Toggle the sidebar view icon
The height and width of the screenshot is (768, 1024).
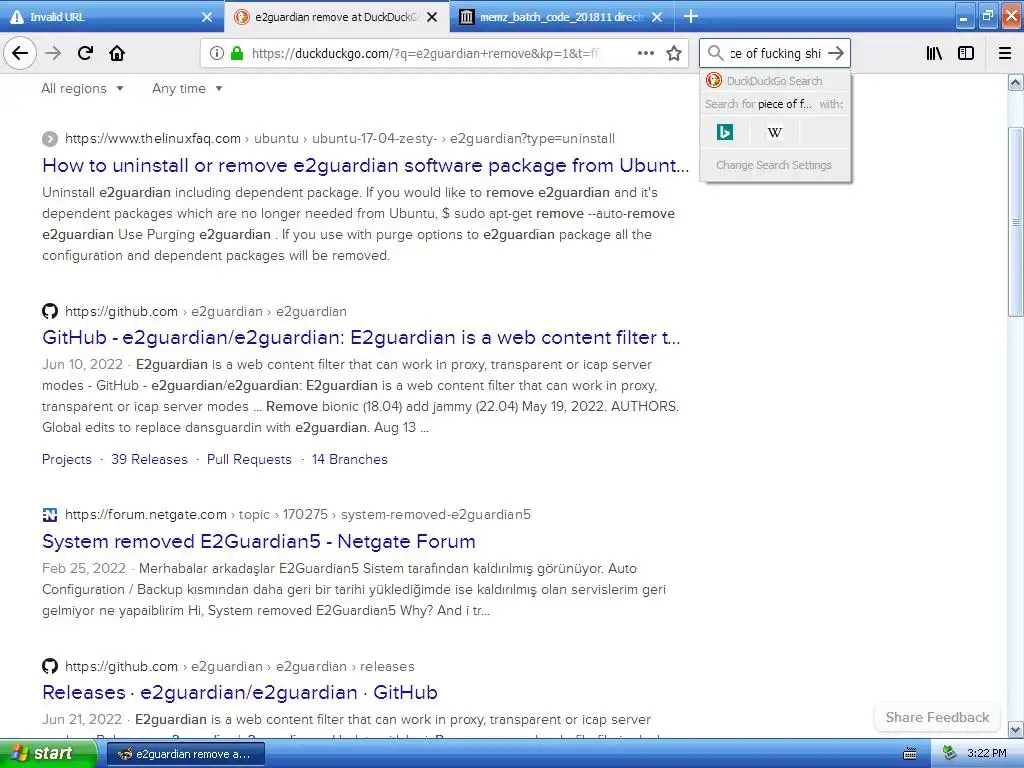tap(966, 53)
